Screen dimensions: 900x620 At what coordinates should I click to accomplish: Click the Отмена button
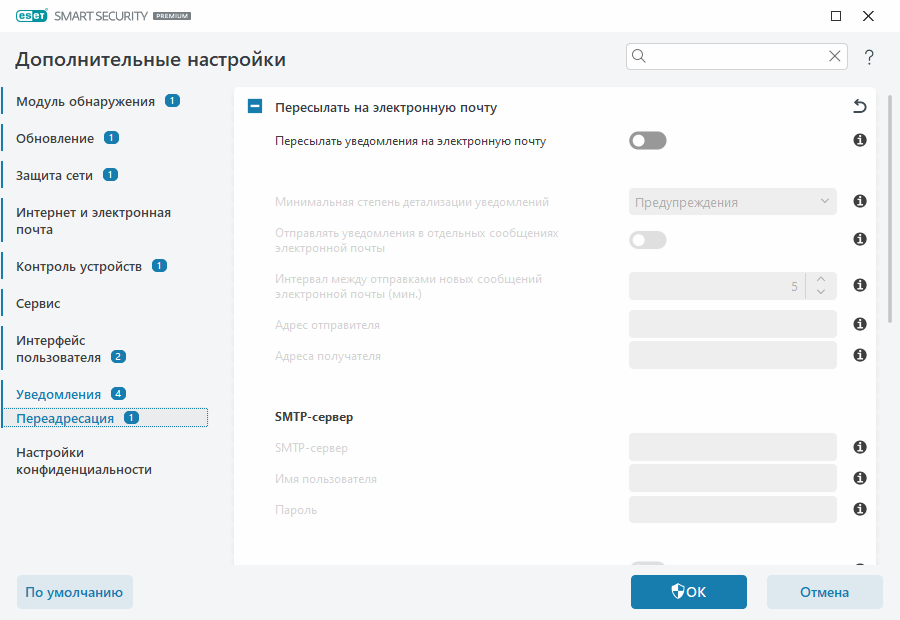point(824,592)
